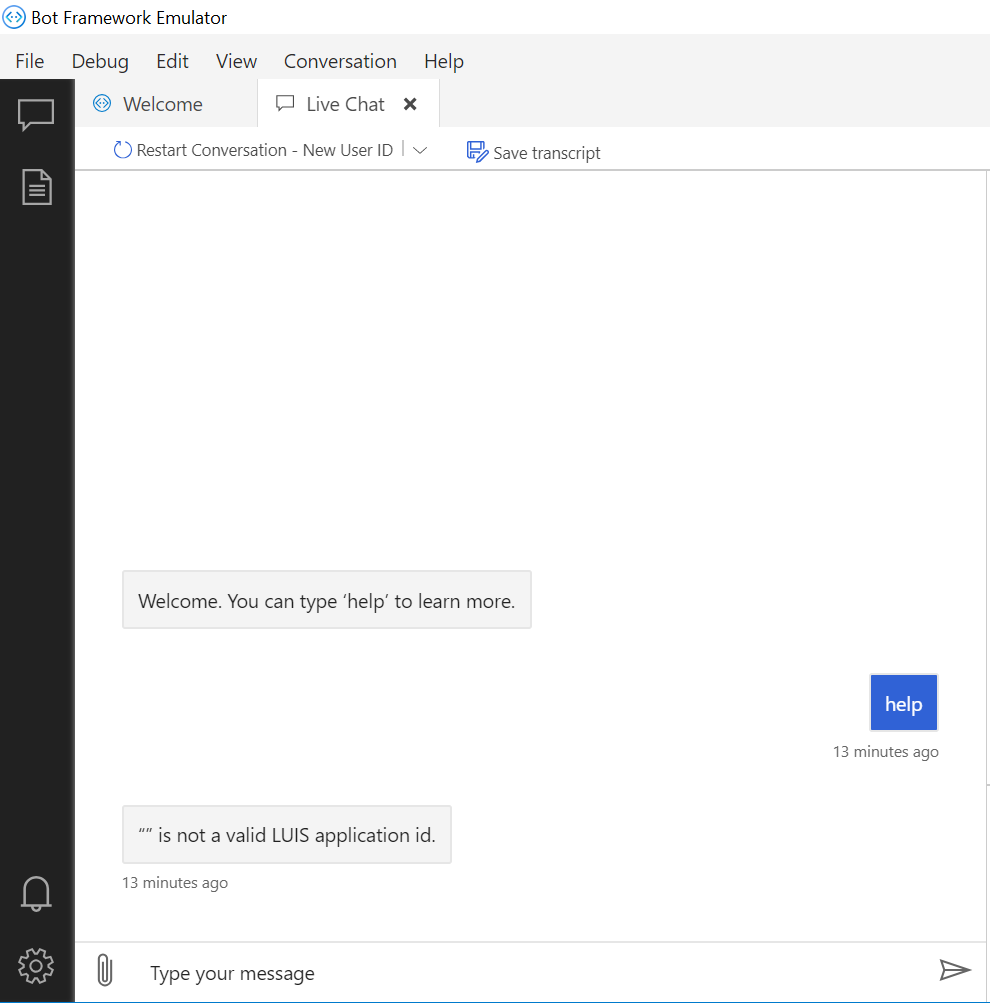Send the message using the send arrow

955,970
